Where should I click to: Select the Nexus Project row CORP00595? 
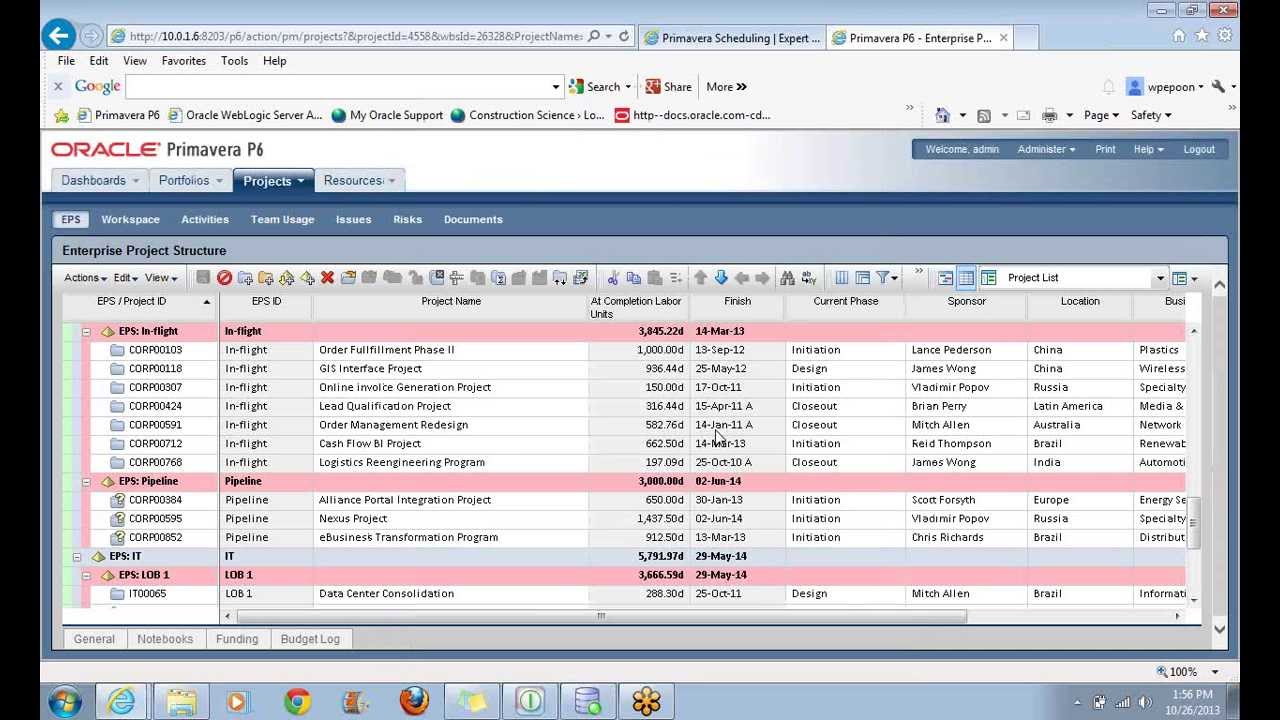pos(624,519)
